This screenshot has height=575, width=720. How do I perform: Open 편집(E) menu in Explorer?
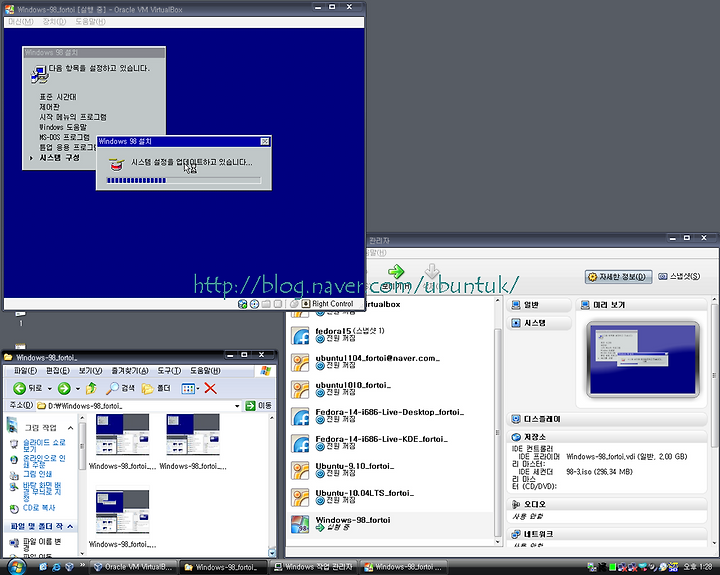58,371
